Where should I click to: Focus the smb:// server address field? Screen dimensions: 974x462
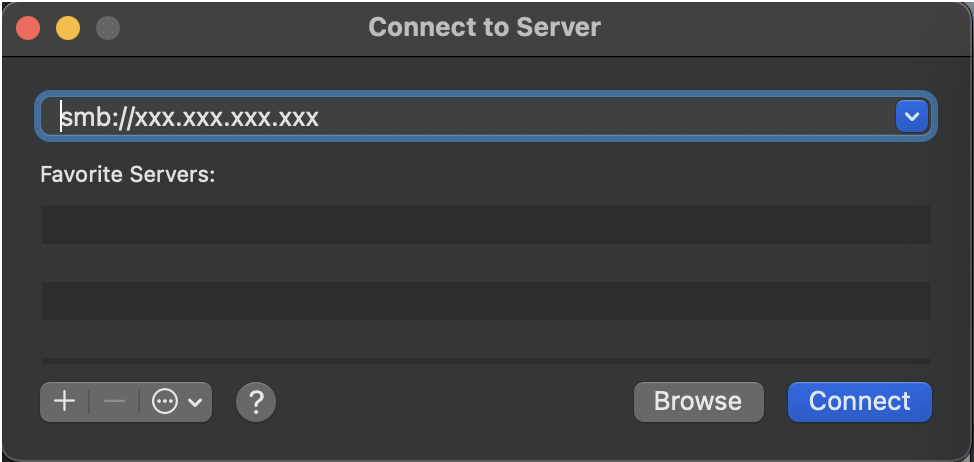[466, 117]
